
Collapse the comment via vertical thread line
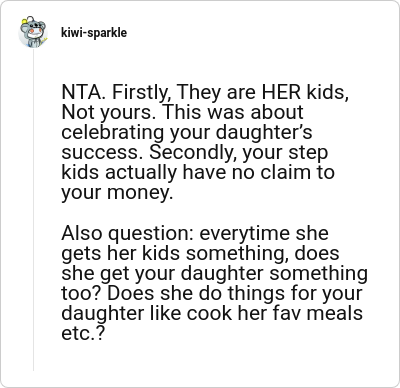tap(33, 210)
